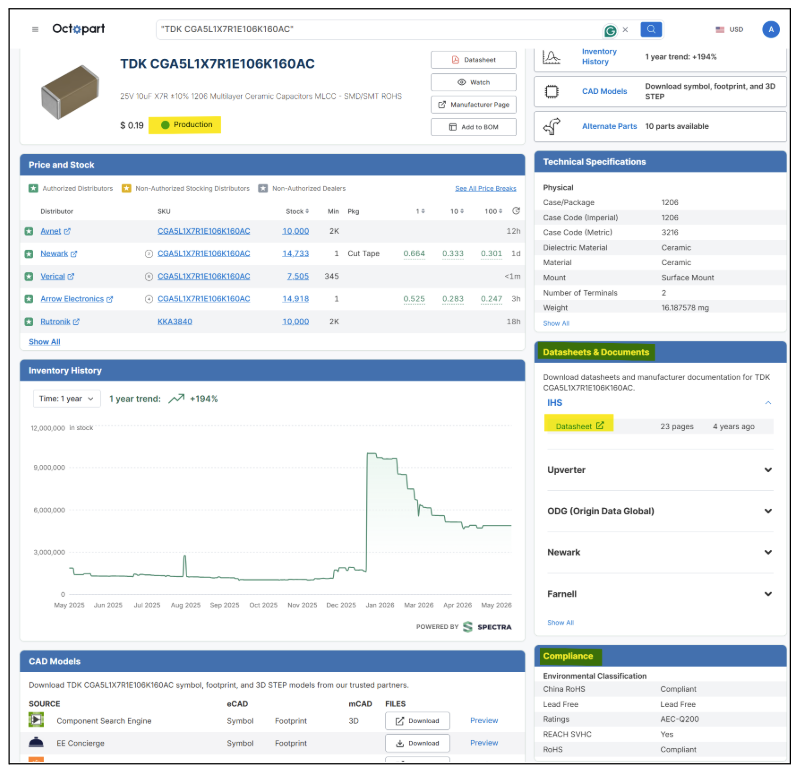The height and width of the screenshot is (773, 798).
Task: Sort by the Stock column header
Action: coord(297,211)
